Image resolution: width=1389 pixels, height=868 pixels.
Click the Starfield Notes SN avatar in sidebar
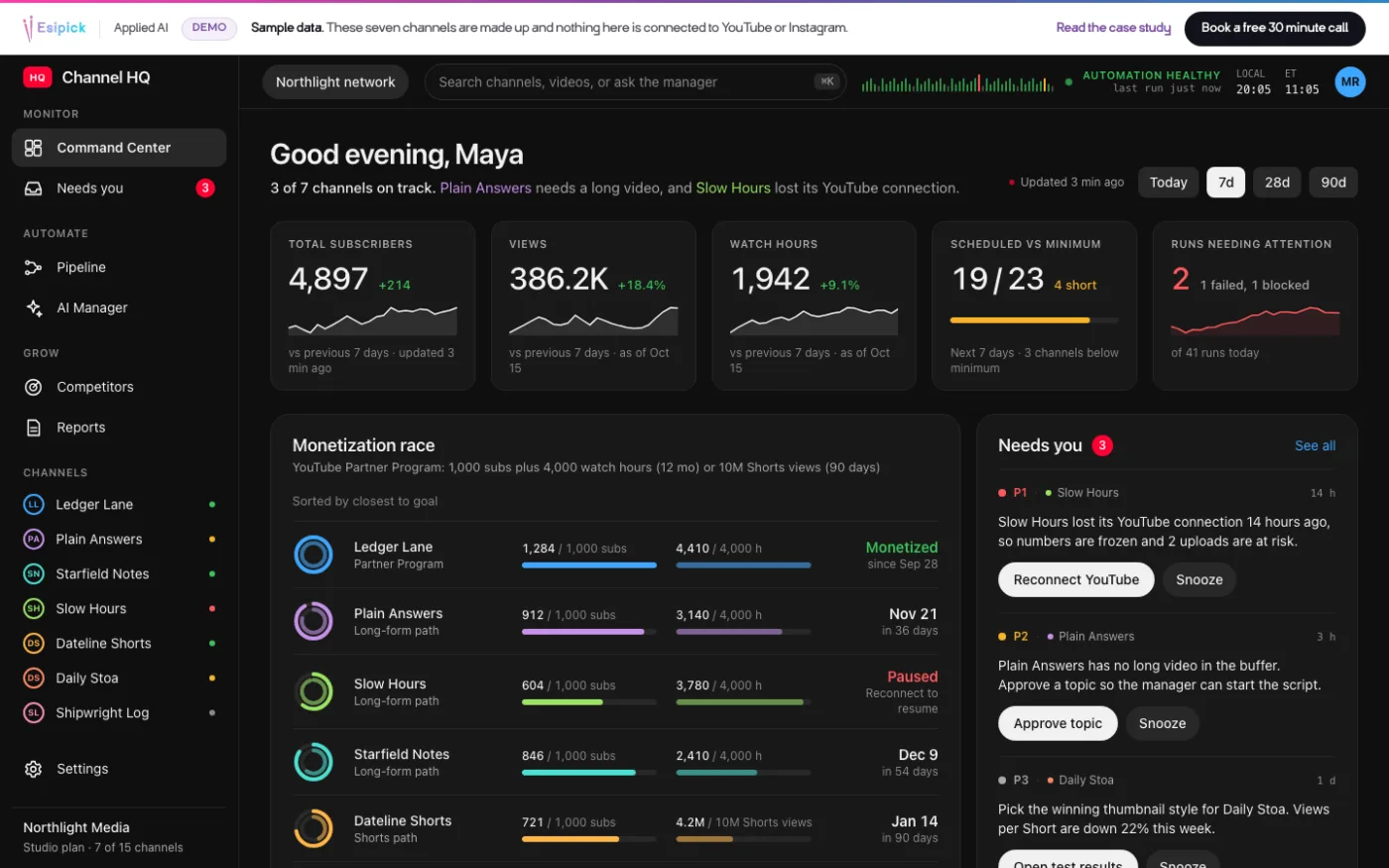click(x=34, y=574)
